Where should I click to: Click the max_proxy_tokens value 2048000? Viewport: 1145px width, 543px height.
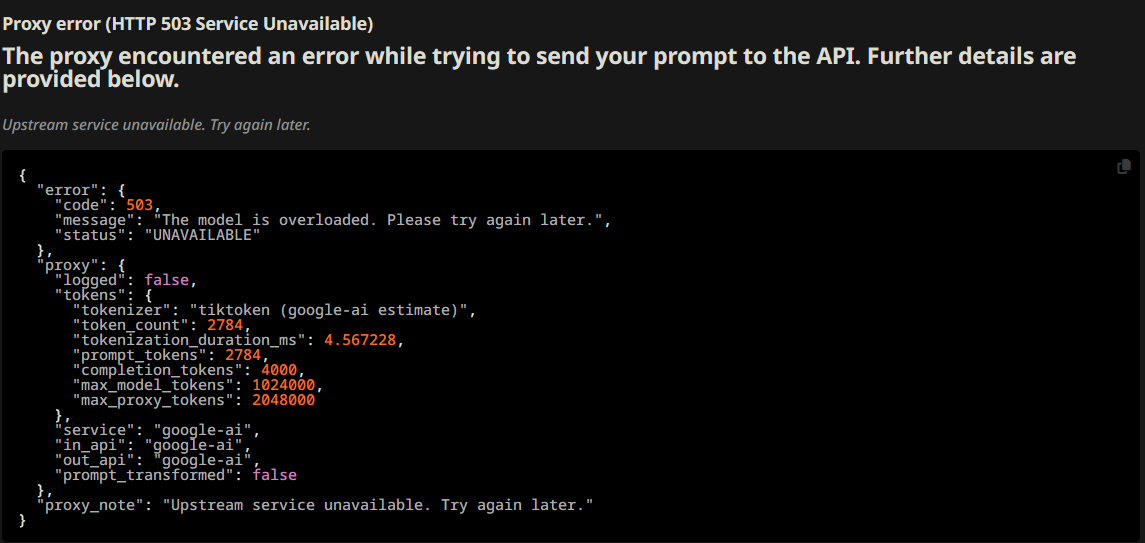(x=283, y=400)
